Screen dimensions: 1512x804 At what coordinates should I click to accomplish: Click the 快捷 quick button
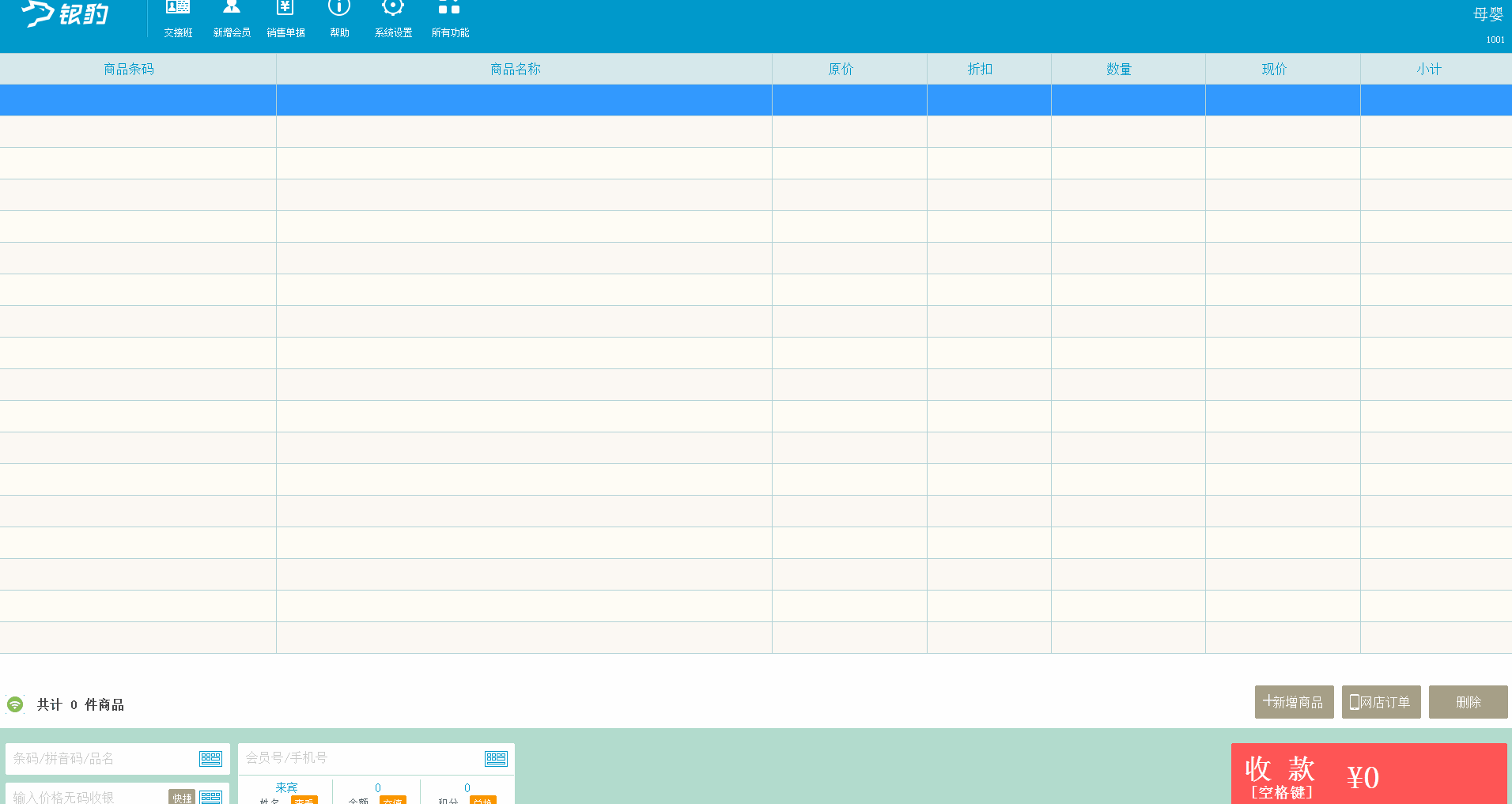coord(182,797)
